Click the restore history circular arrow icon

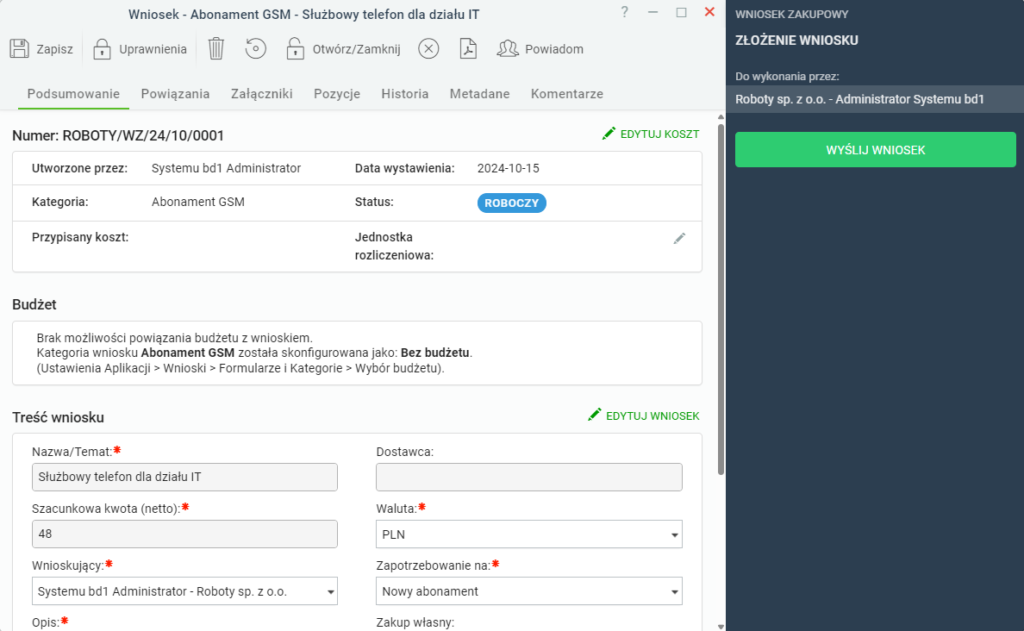click(256, 49)
